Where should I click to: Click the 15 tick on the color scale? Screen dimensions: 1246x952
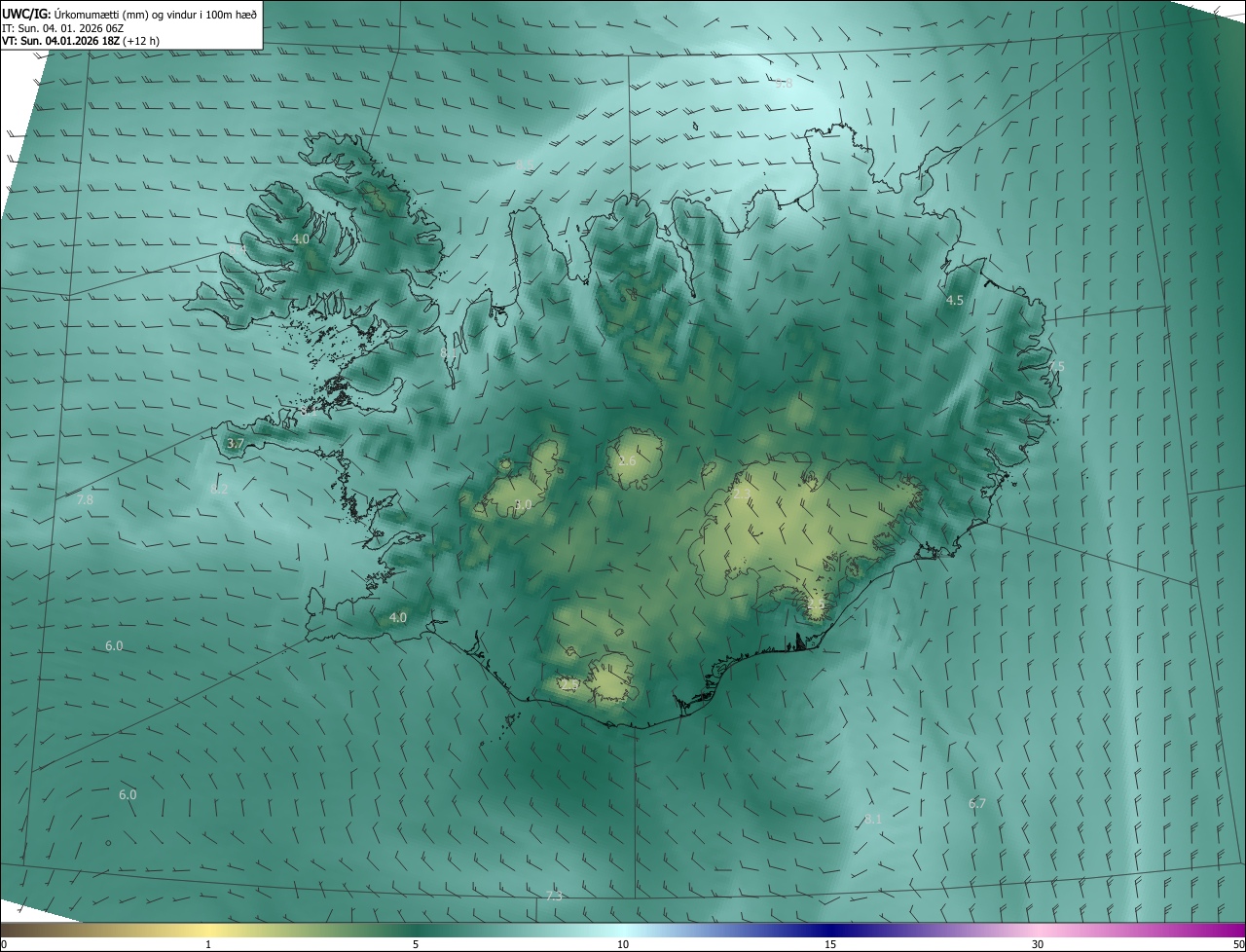(830, 944)
